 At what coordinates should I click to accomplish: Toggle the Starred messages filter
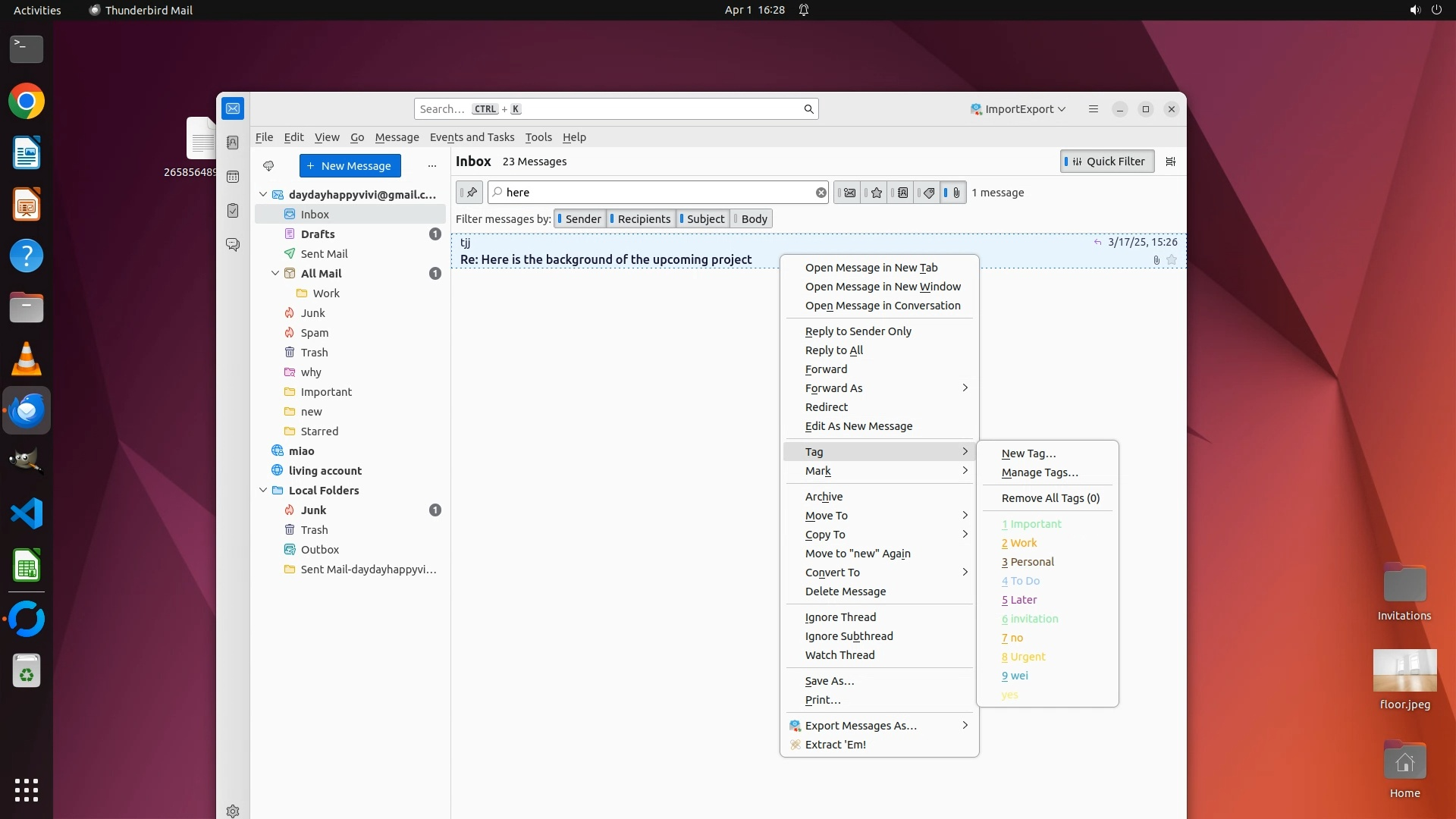[x=874, y=193]
